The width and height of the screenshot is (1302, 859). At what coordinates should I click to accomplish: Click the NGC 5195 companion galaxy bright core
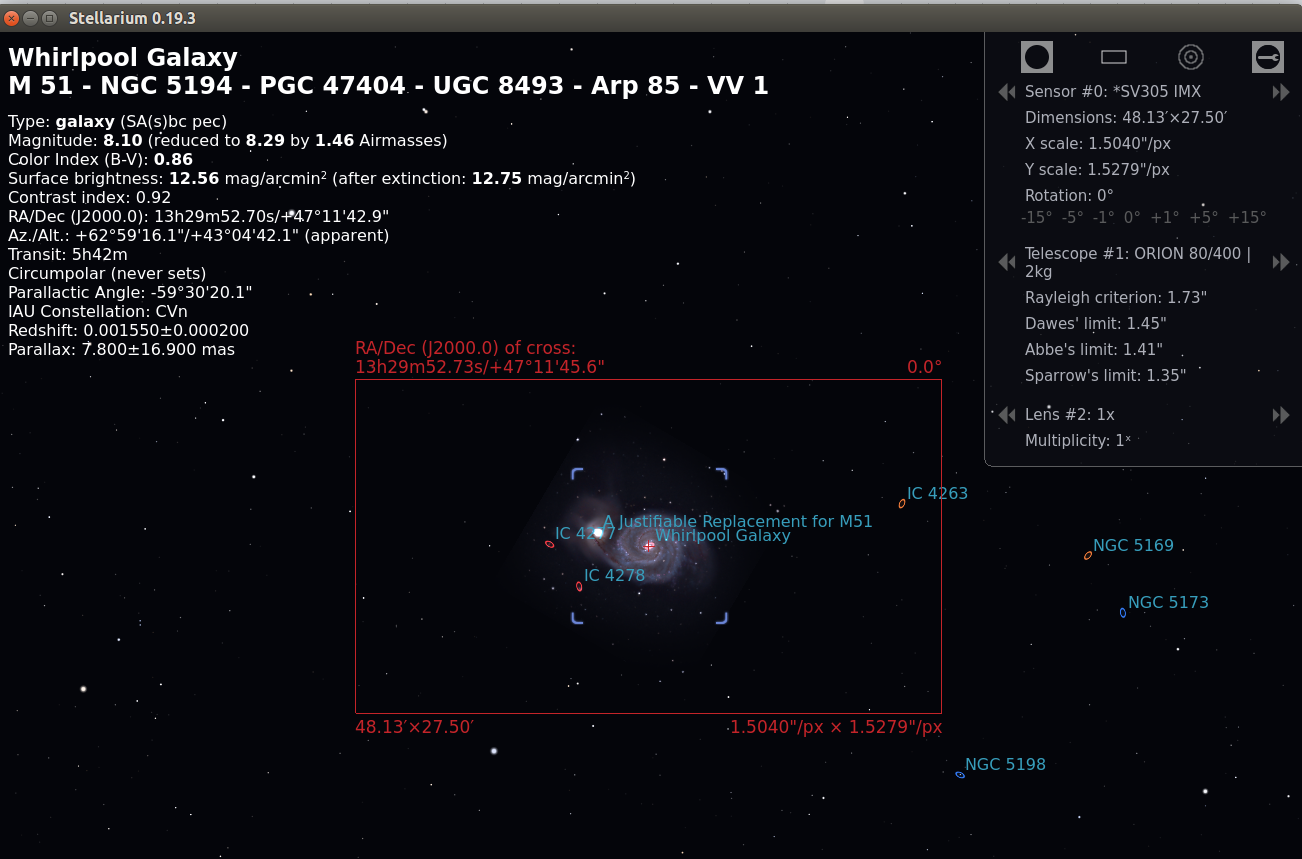click(598, 533)
